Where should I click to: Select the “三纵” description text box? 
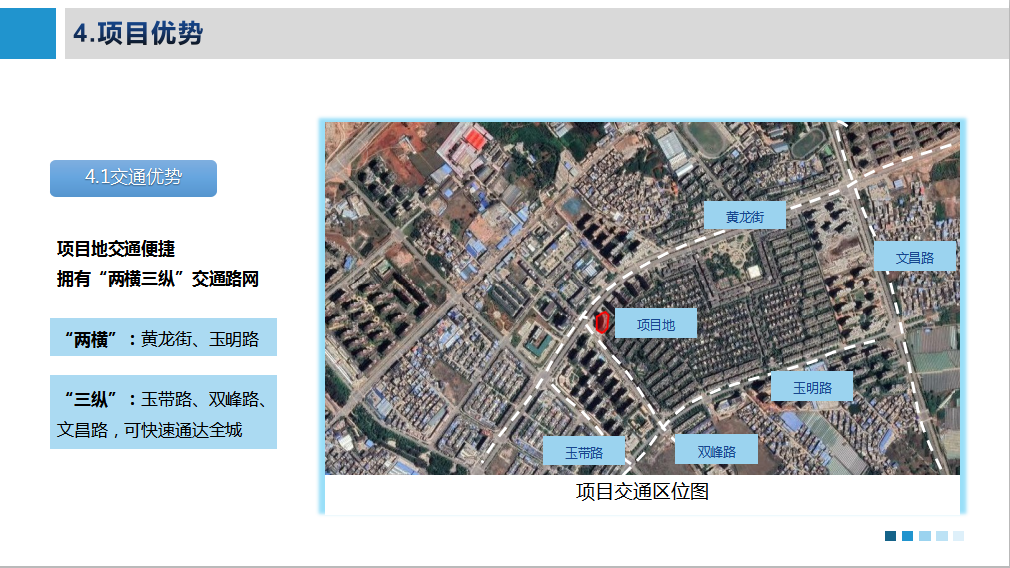[x=163, y=413]
